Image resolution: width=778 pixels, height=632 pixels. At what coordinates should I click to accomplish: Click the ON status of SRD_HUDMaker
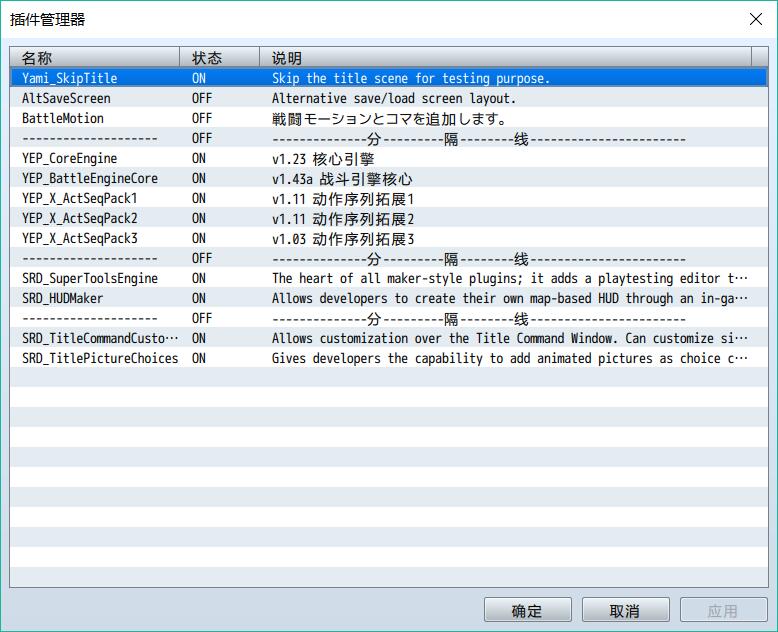coord(199,298)
